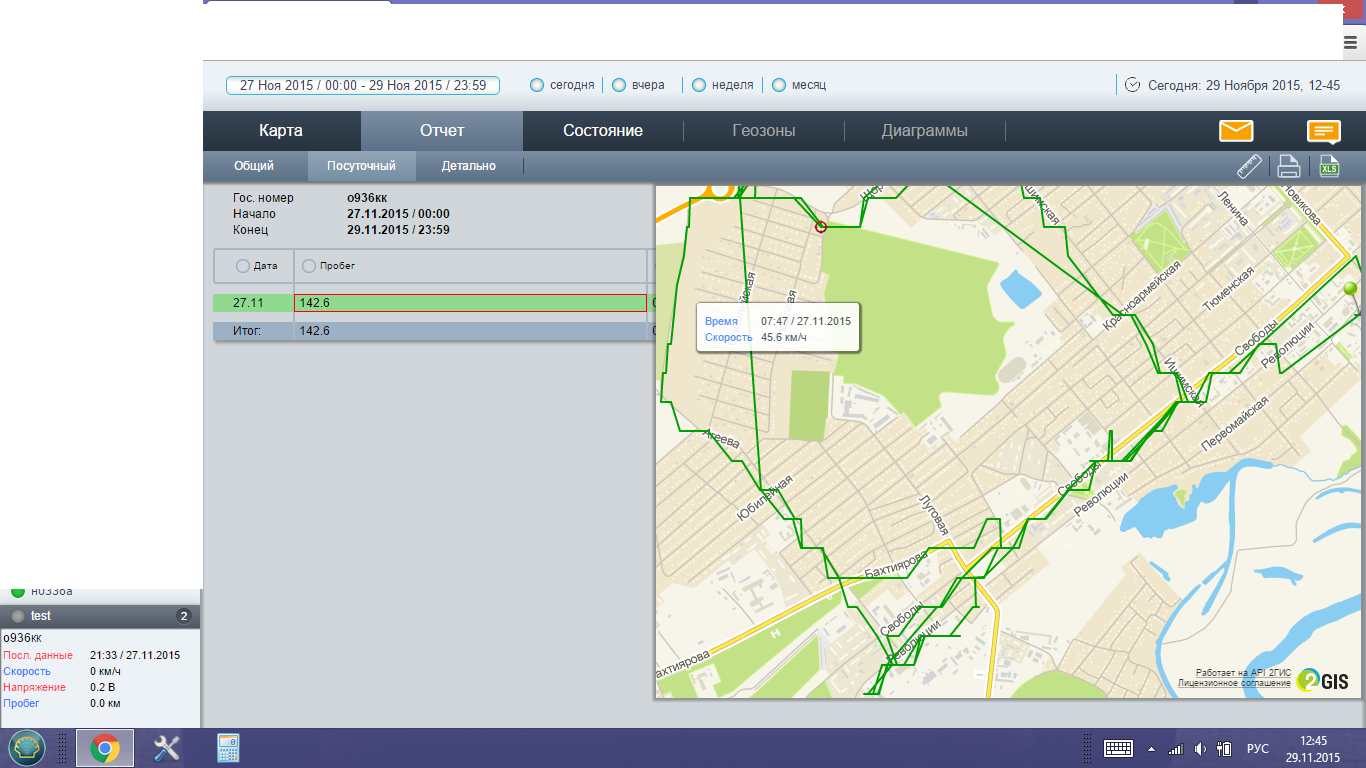Open the 'Лицензионное соглашение' link

[x=1234, y=683]
